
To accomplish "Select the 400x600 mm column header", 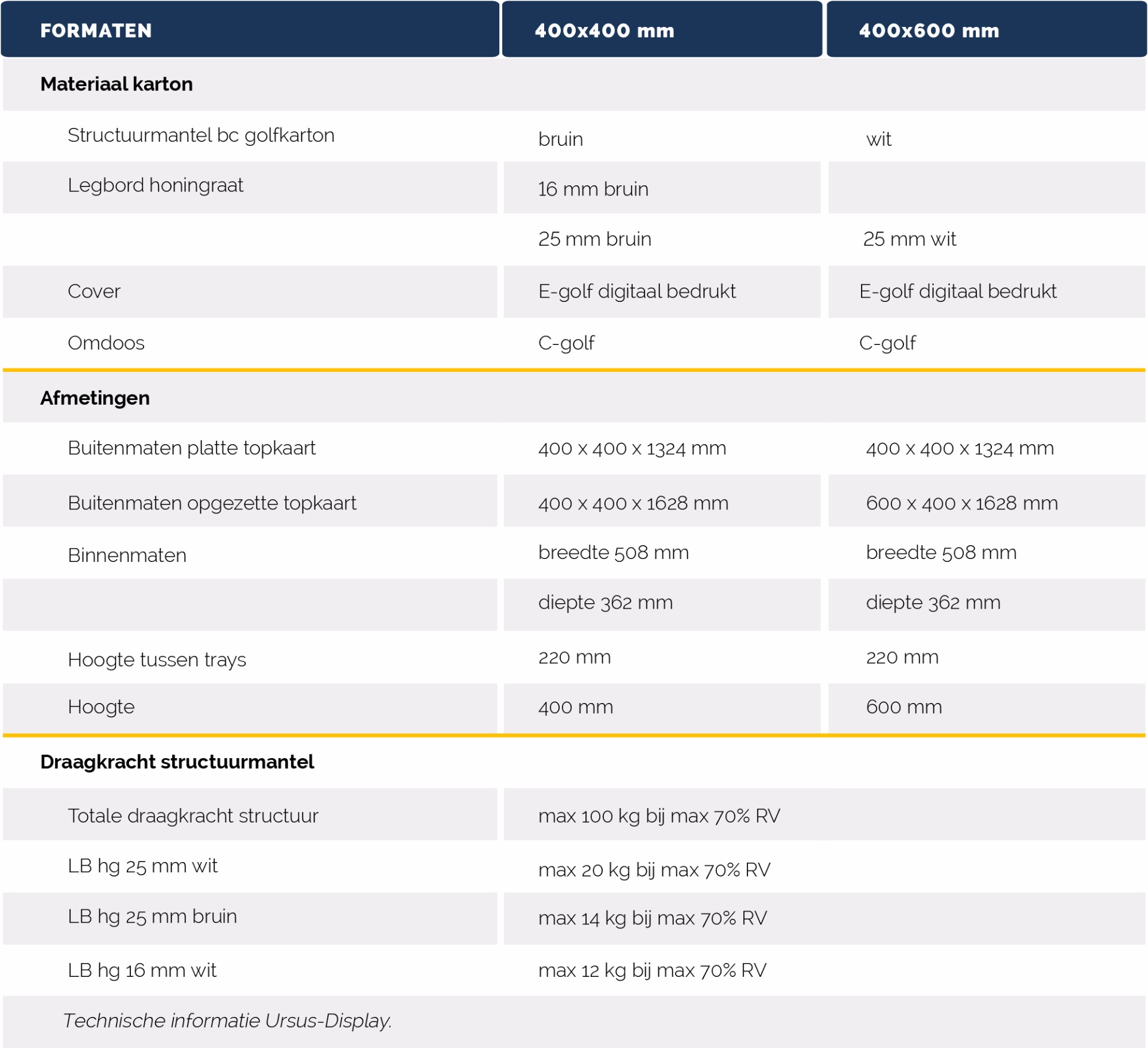I will (929, 30).
